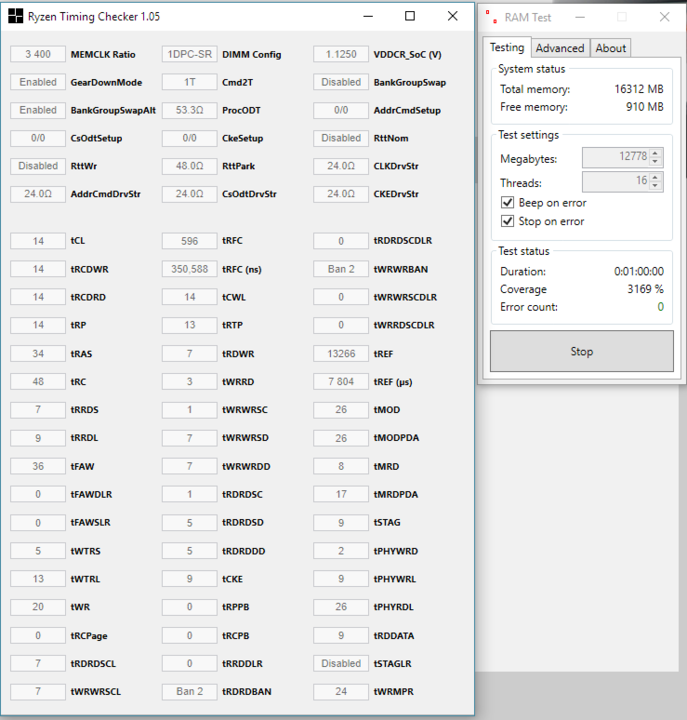Select the tCKE value field
The image size is (687, 720).
pyautogui.click(x=190, y=579)
